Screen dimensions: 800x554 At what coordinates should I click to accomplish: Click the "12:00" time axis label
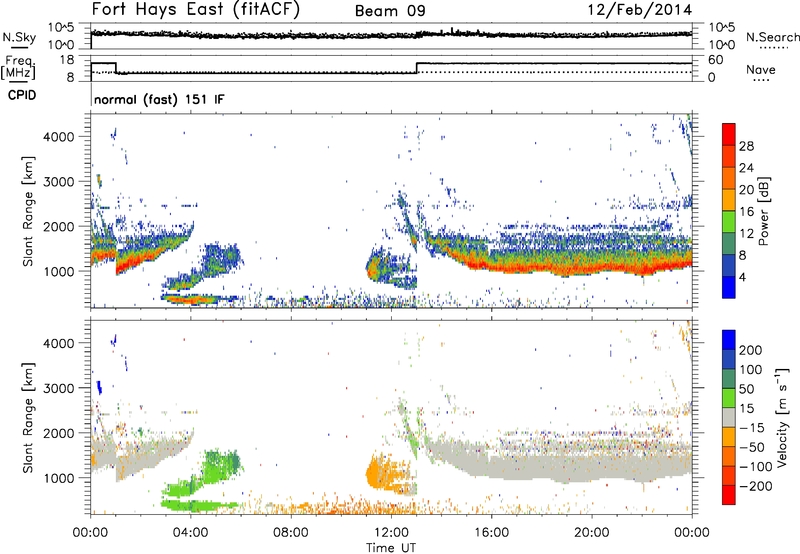pos(391,533)
